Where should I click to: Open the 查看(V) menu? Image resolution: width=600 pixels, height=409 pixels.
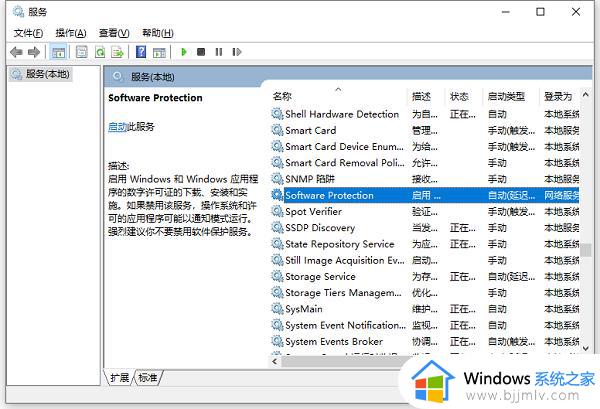point(114,33)
